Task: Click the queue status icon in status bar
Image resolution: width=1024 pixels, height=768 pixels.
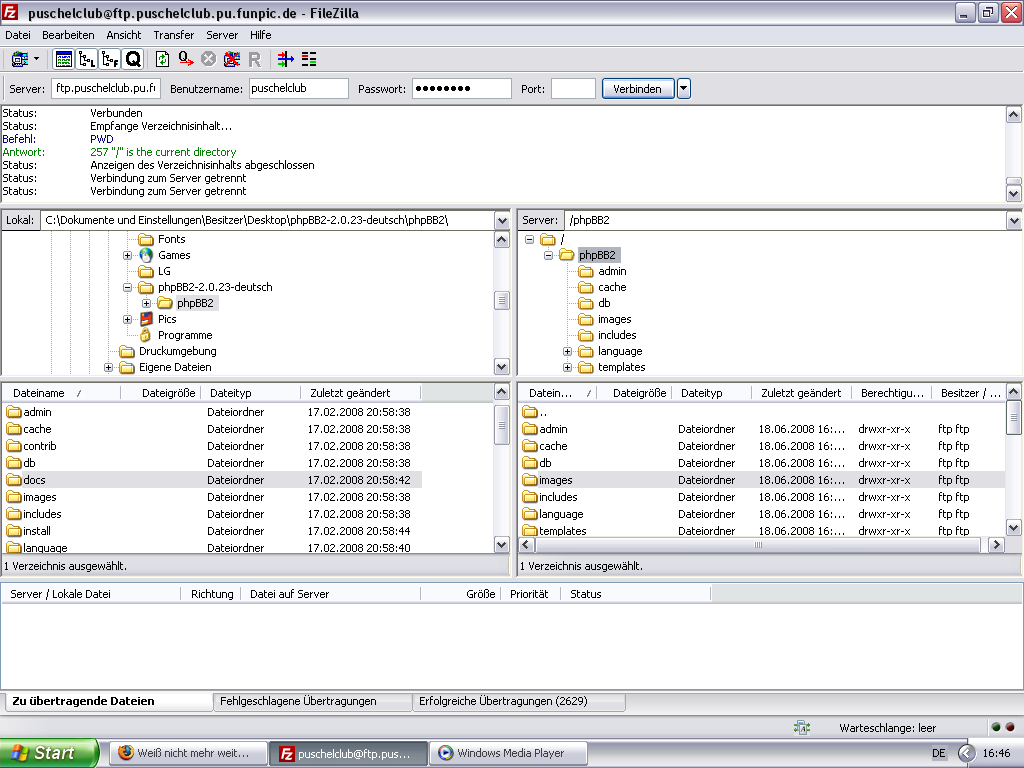Action: pyautogui.click(x=802, y=728)
